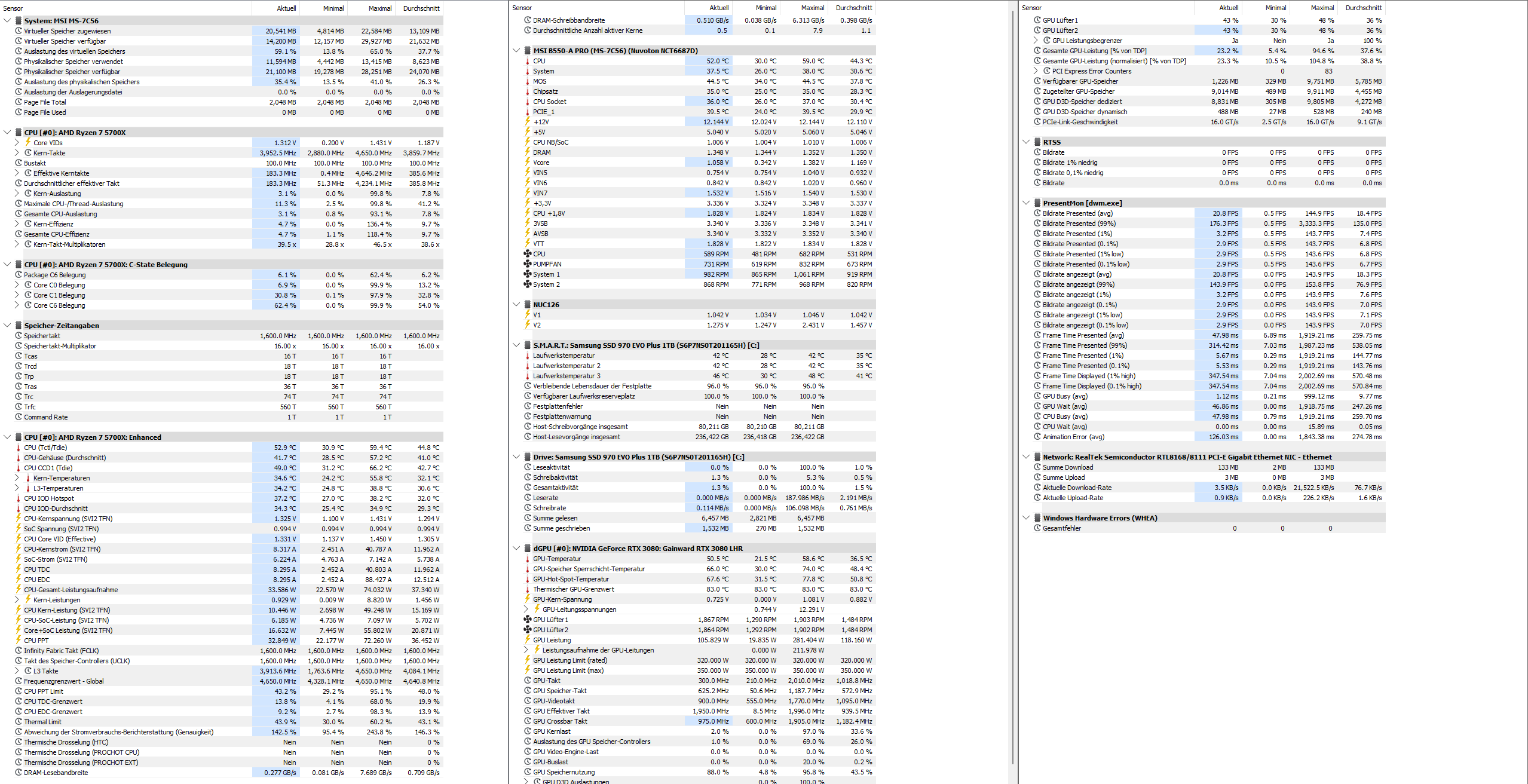Click thermometer icon next to Laufwerkstemperatur 3
Viewport: 1528px width, 784px height.
point(528,376)
